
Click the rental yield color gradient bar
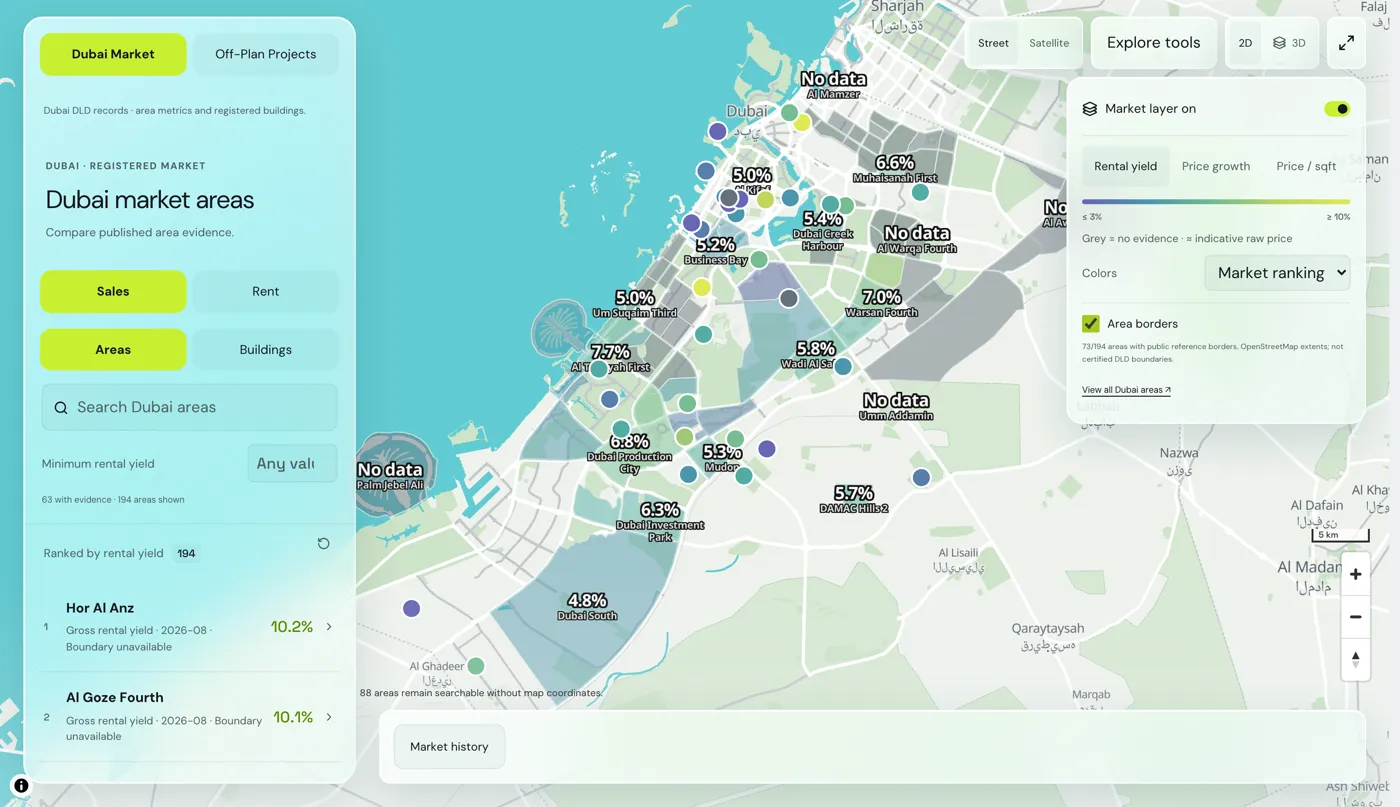(1216, 202)
